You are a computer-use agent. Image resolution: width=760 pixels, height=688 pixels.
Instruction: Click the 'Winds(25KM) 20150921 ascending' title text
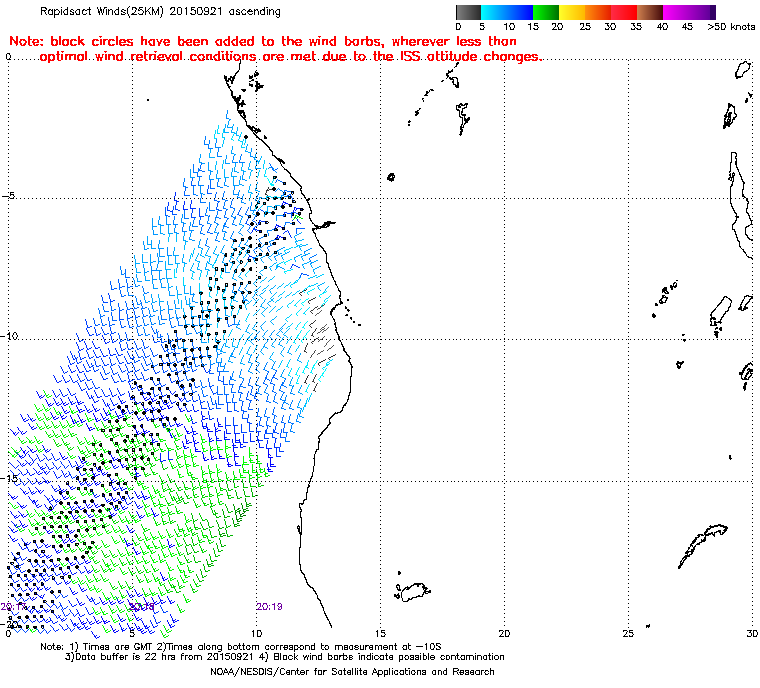[187, 12]
